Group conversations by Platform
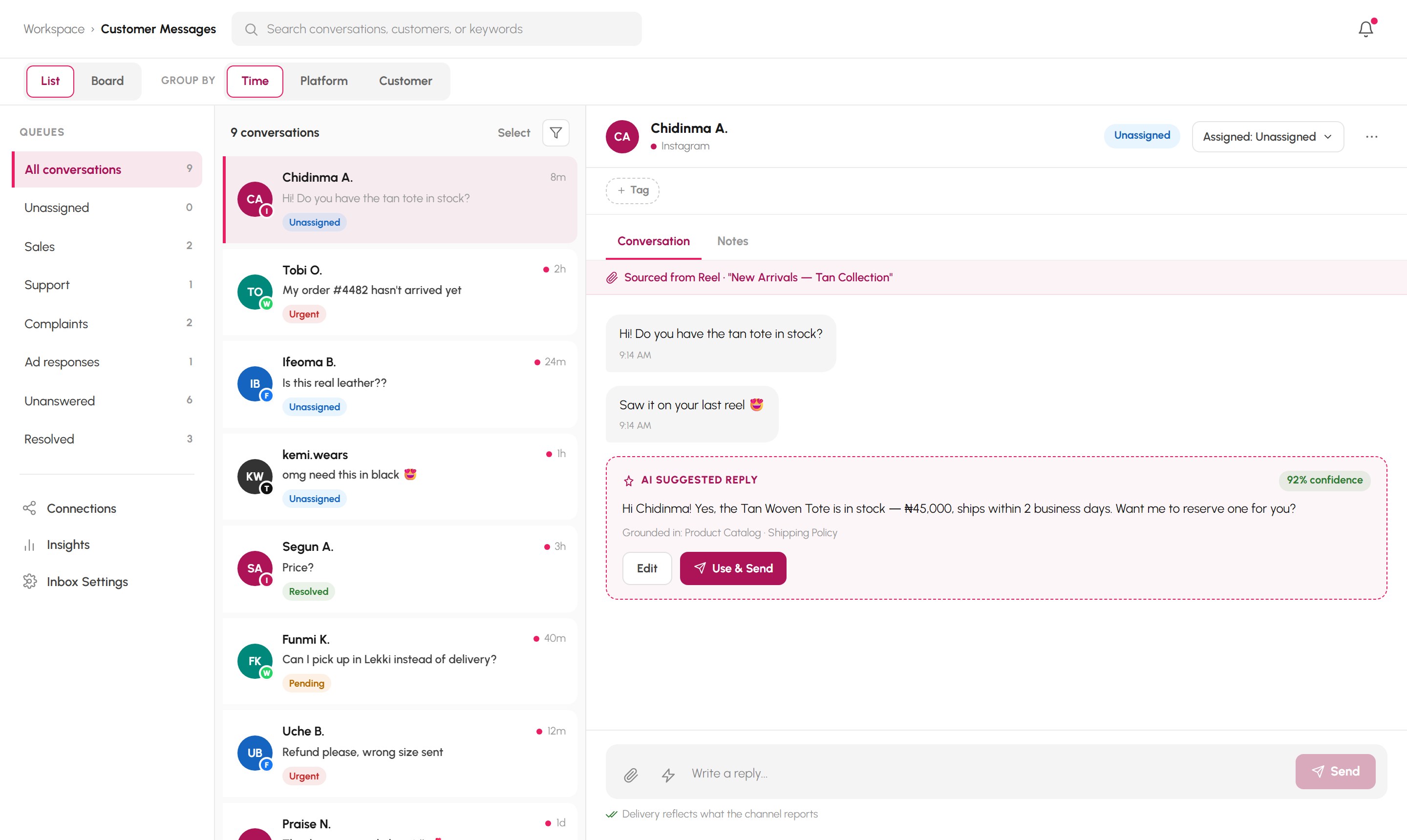 tap(324, 81)
